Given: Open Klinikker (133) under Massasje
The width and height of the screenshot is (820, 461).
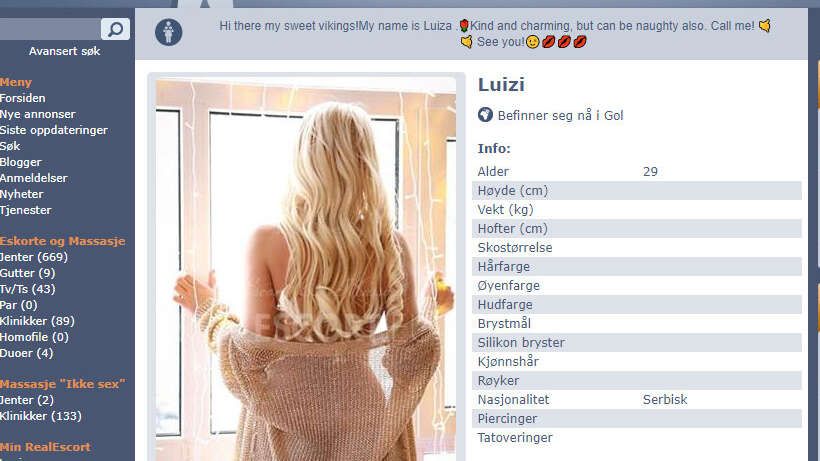Looking at the screenshot, I should [41, 416].
